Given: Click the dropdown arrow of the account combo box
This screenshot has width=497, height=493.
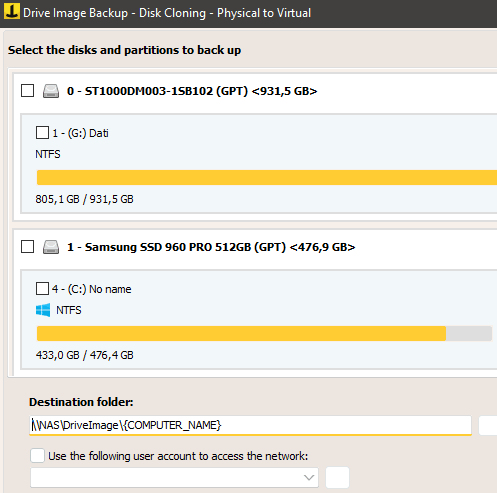Looking at the screenshot, I should click(x=309, y=478).
